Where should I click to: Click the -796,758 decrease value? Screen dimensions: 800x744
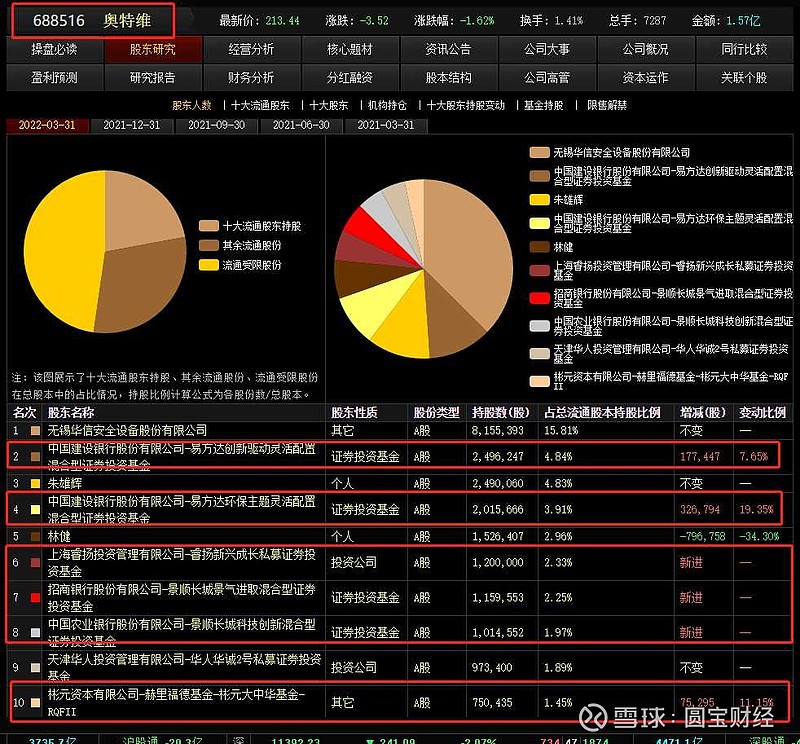tap(703, 536)
